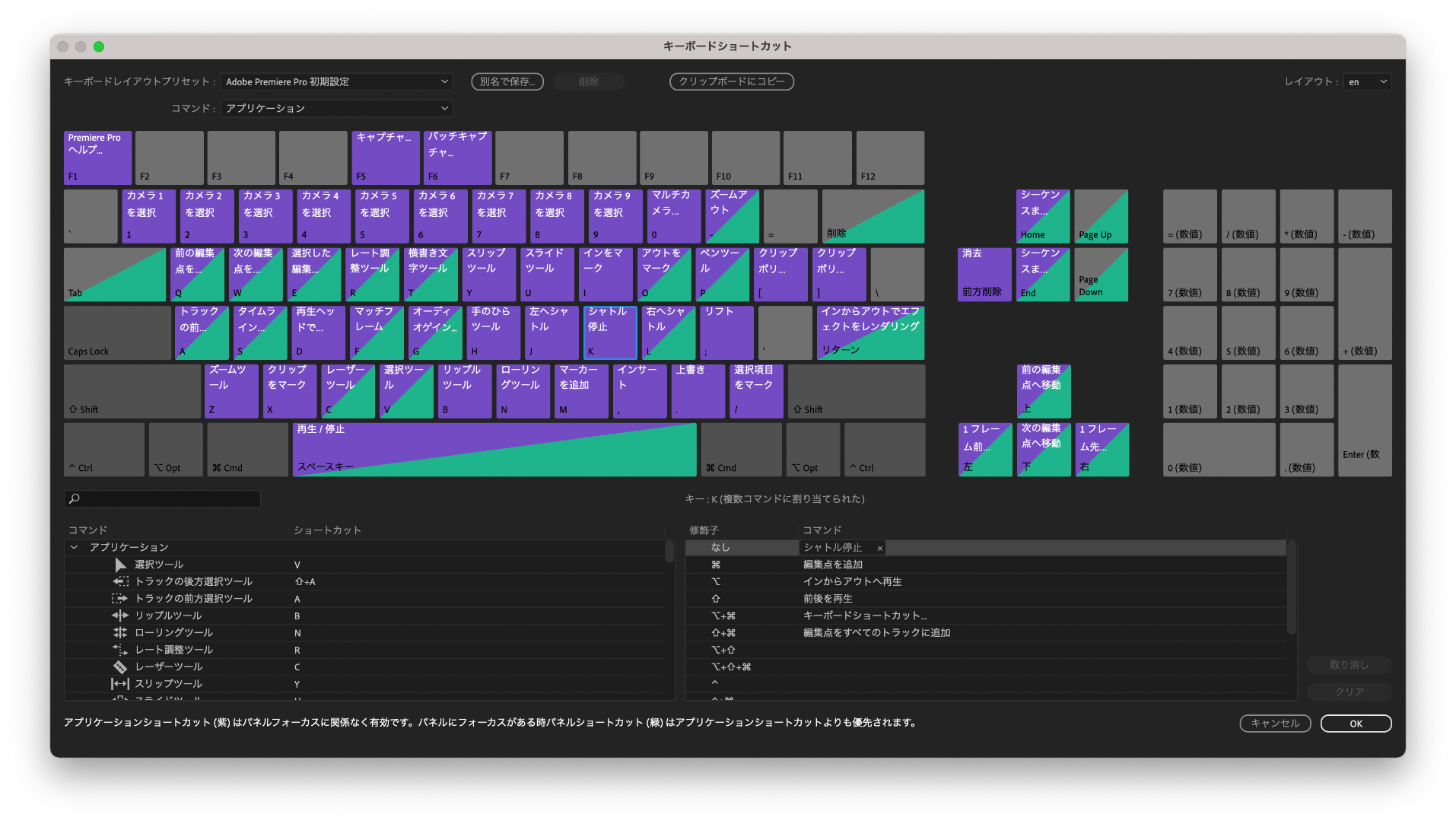Select the Home シーケンス key
This screenshot has width=1456, height=824.
pyautogui.click(x=1043, y=216)
